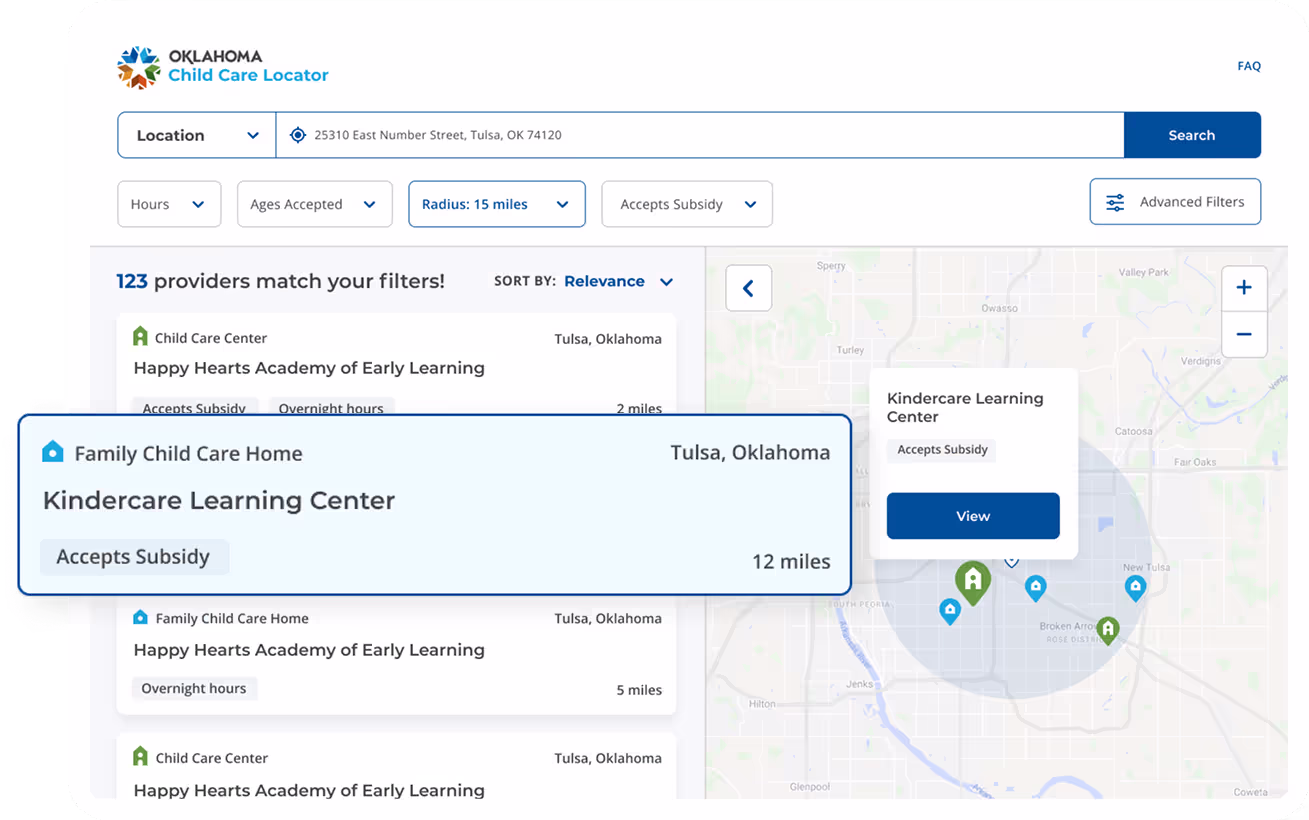The width and height of the screenshot is (1309, 820).
Task: Open the Hours filter dropdown
Action: 169,204
